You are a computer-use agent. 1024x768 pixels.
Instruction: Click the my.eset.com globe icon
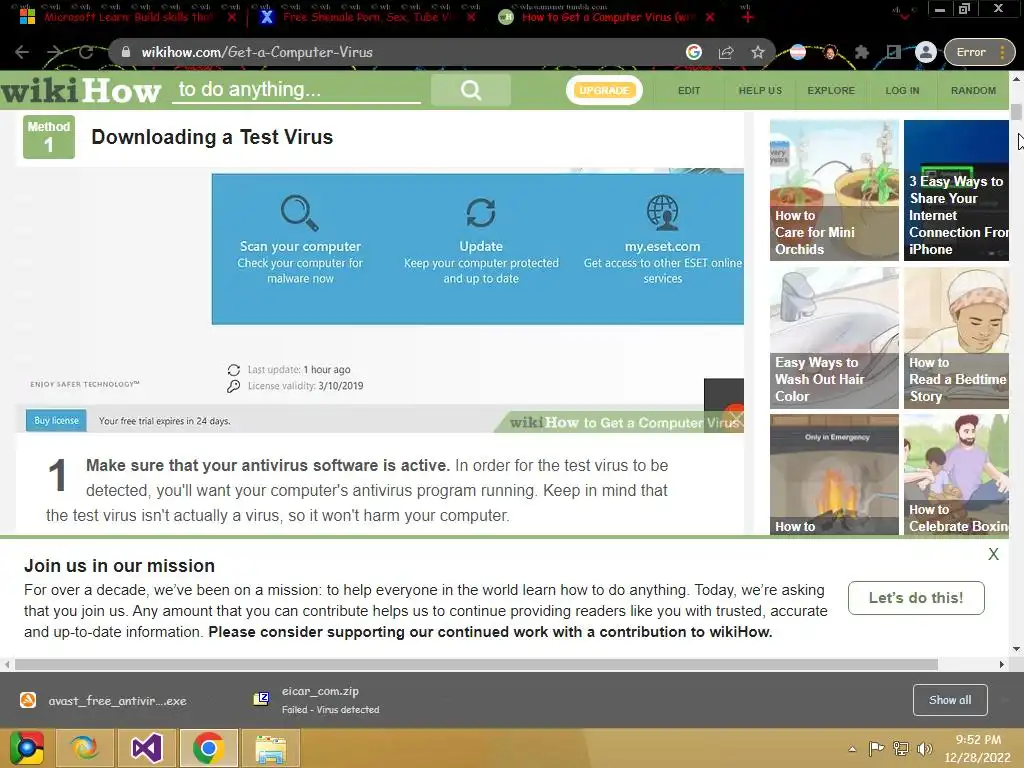coord(662,213)
